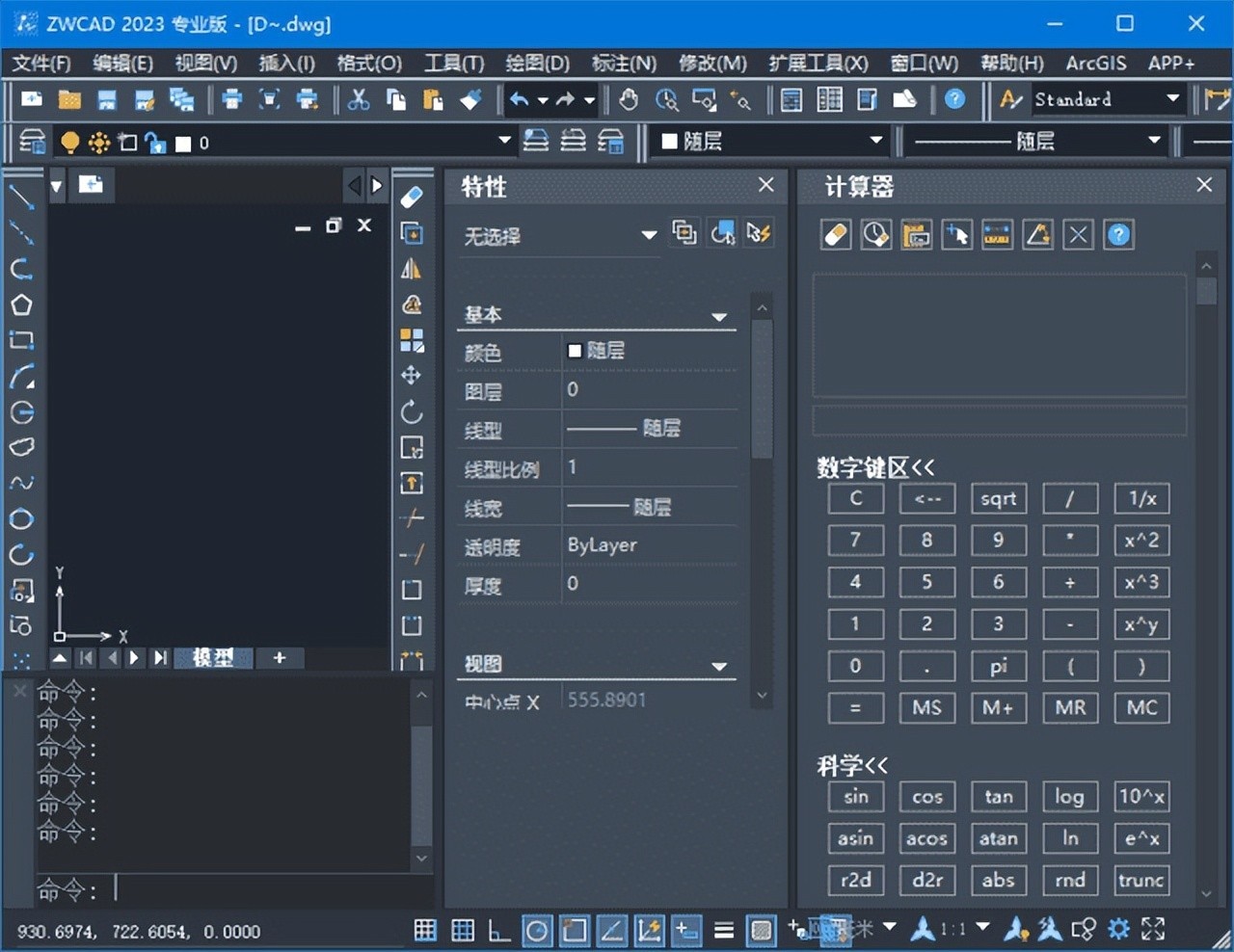Switch to the 模型 tab
The width and height of the screenshot is (1234, 952).
click(213, 657)
